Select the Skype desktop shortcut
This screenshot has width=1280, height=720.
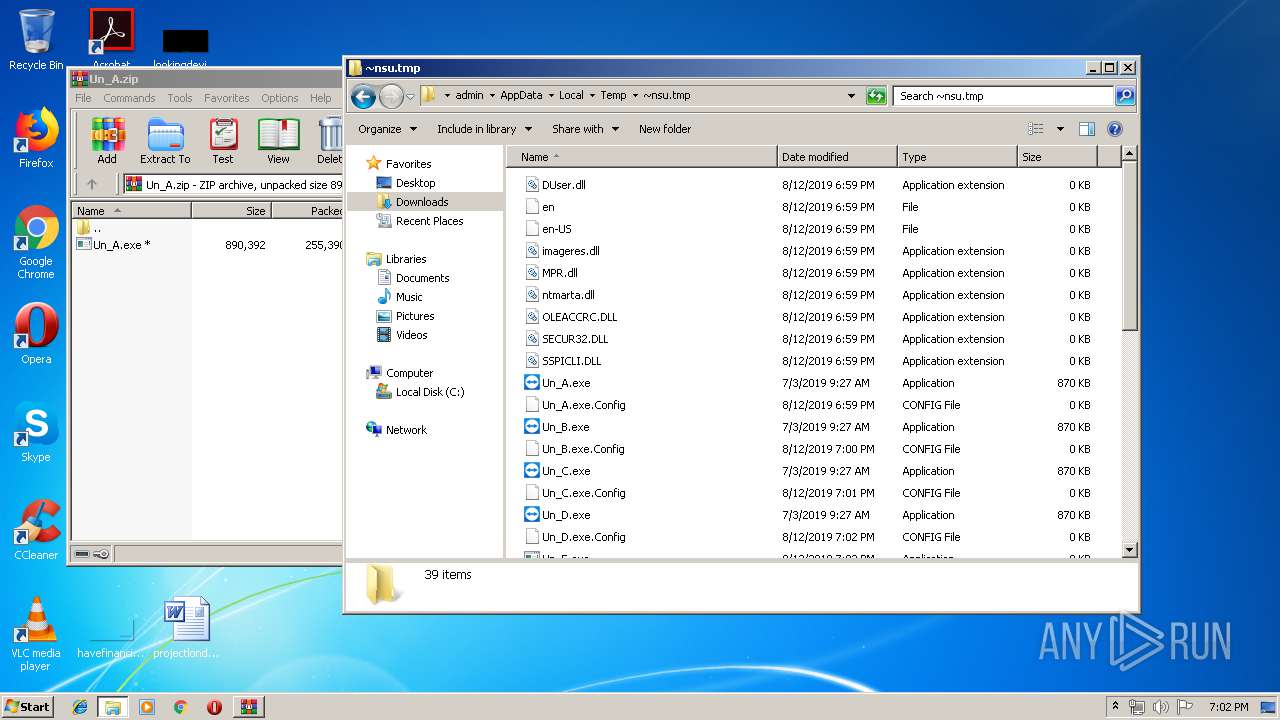pyautogui.click(x=36, y=433)
